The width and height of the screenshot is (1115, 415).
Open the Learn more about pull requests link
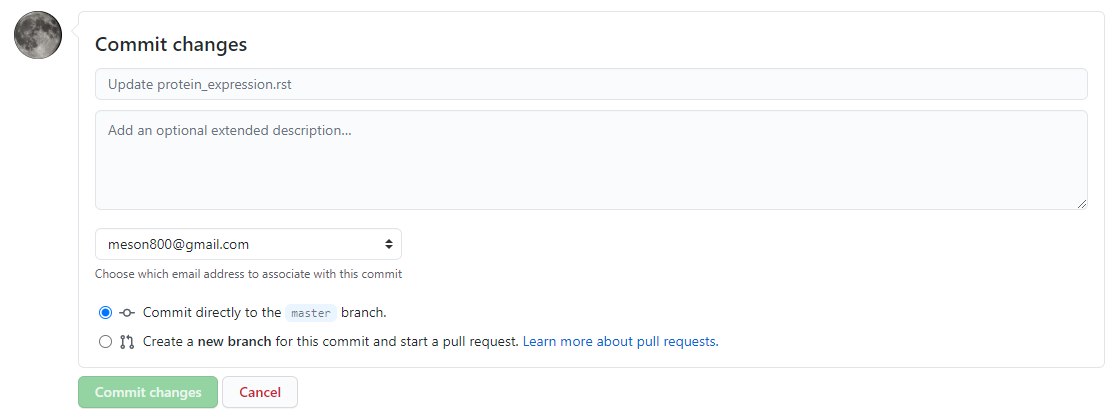click(x=621, y=342)
